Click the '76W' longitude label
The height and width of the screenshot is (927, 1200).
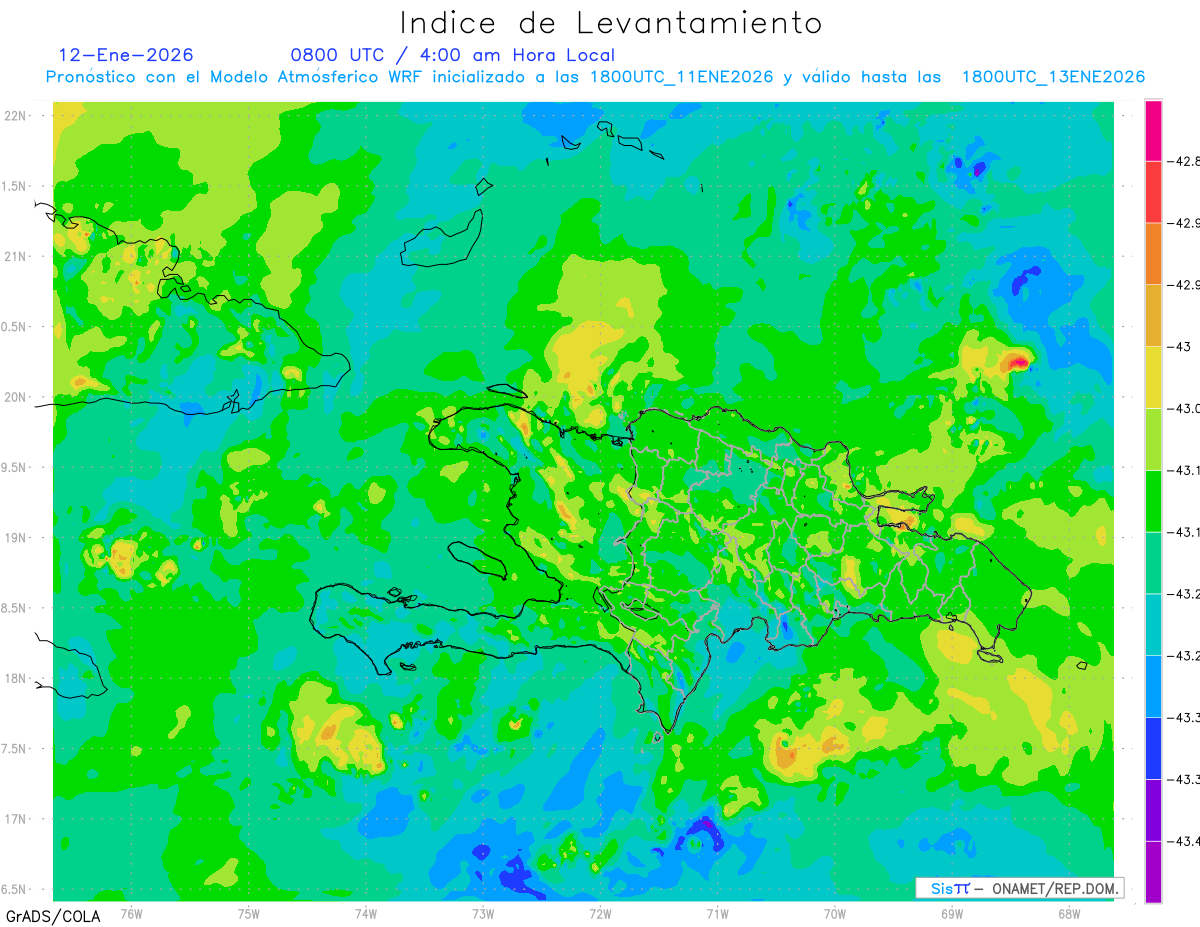click(x=131, y=912)
